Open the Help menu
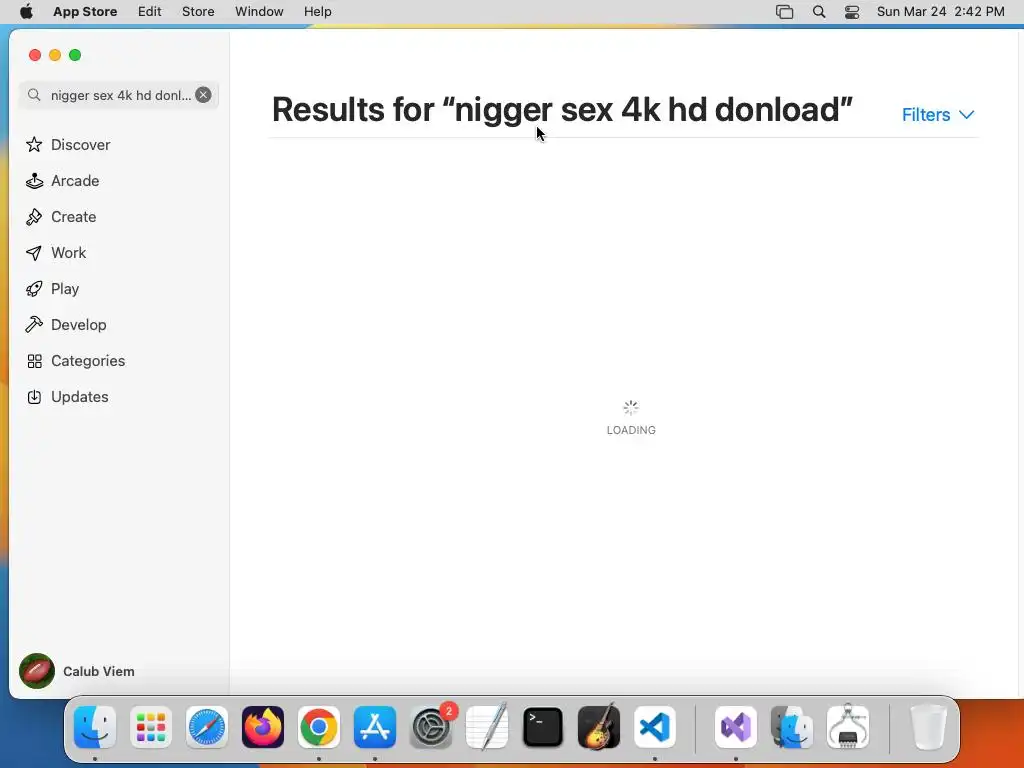Screen dimensions: 1024x768 pos(317,12)
